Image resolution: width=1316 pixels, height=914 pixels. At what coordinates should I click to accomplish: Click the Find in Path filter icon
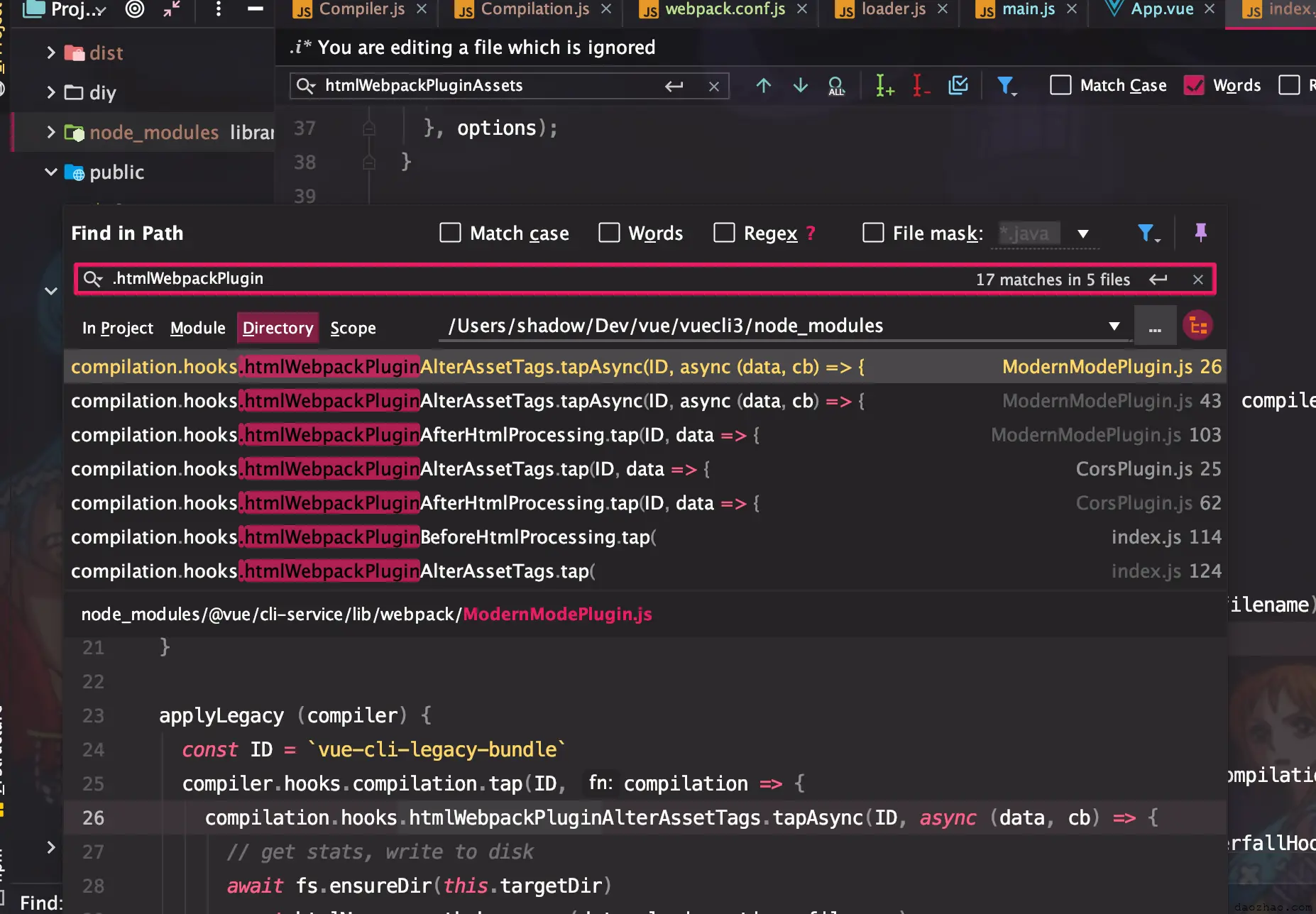[1146, 233]
